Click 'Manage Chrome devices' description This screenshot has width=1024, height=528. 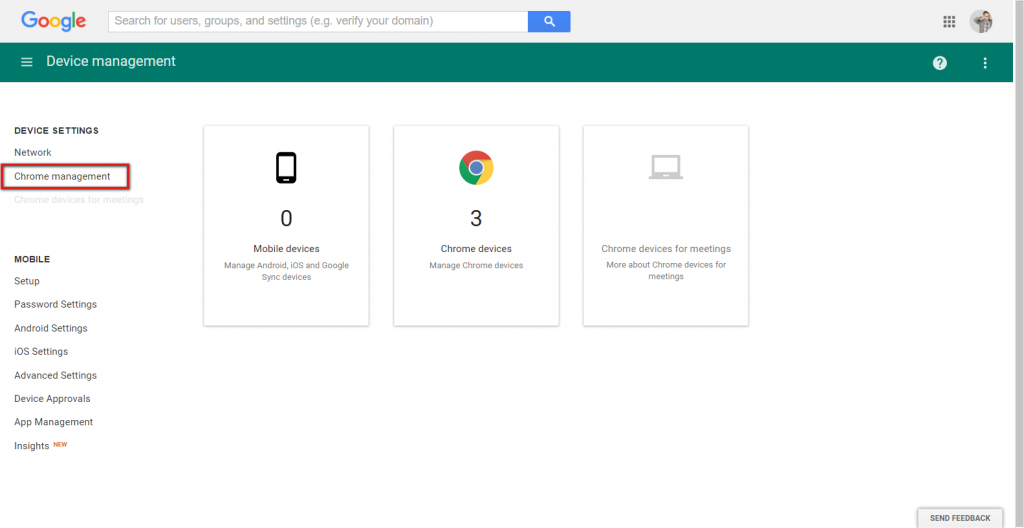[476, 265]
